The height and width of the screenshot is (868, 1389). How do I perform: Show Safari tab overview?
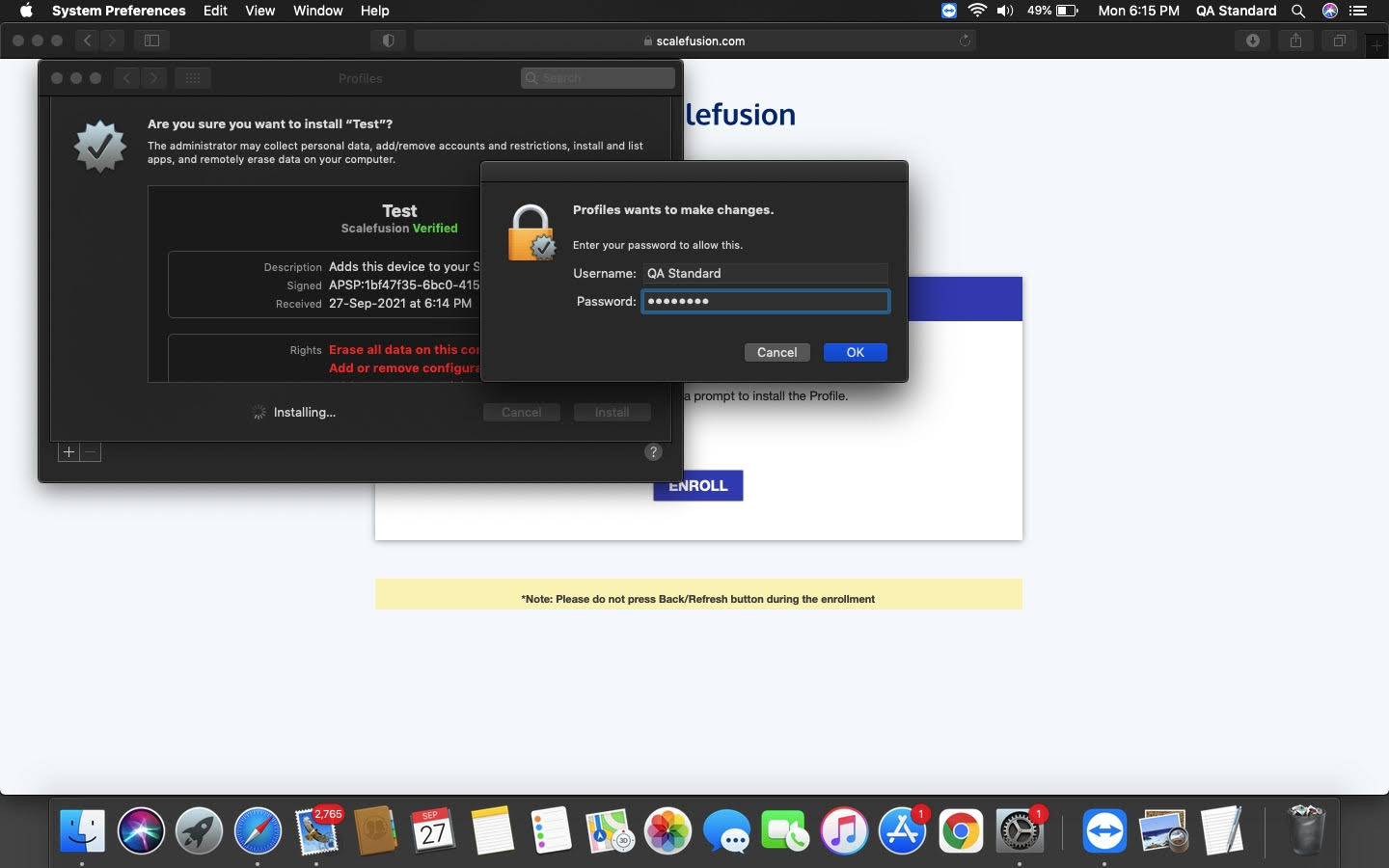coord(1339,41)
